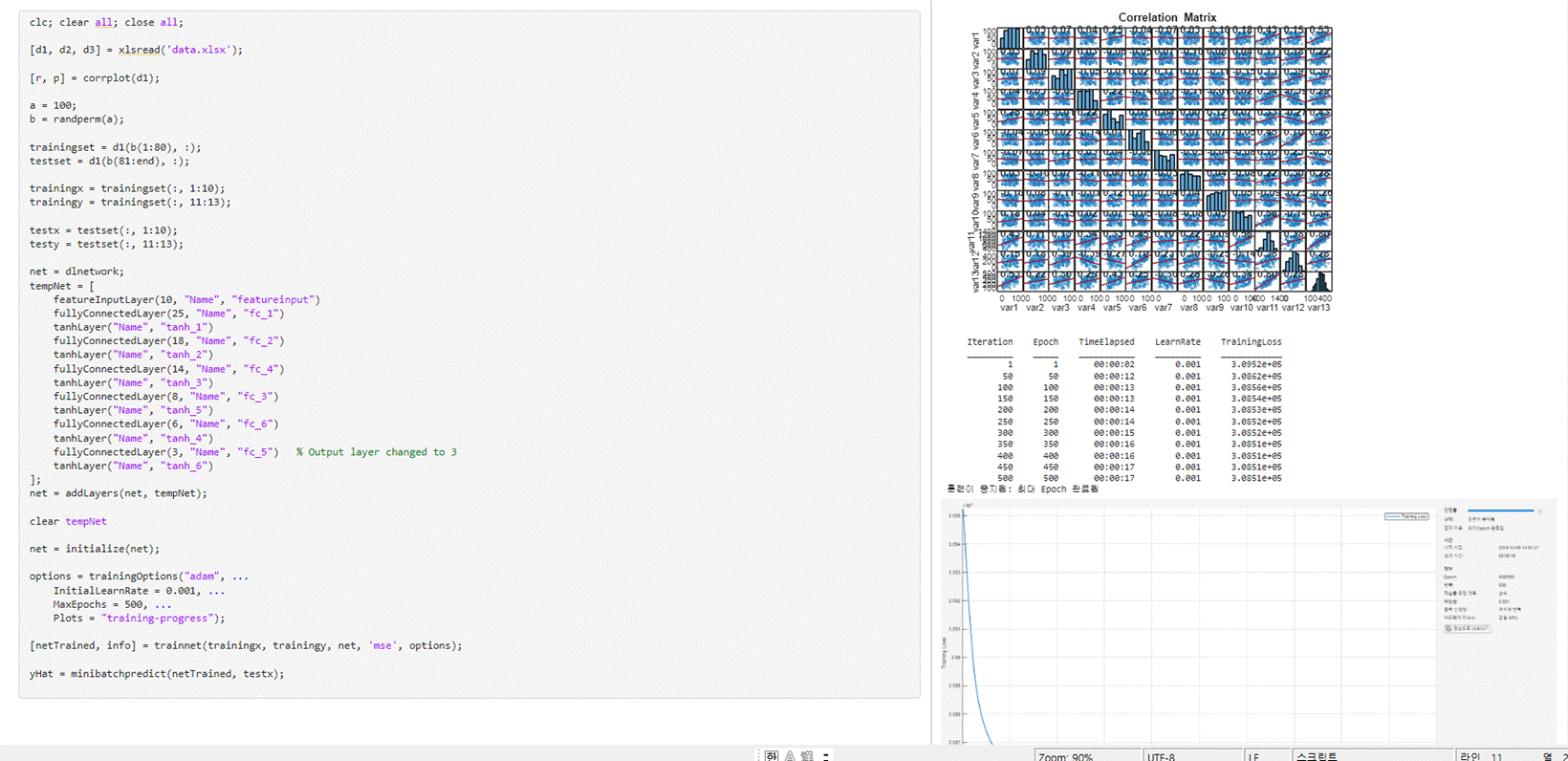Click the Plots = "training-progress" line
The width and height of the screenshot is (1568, 761).
[x=140, y=619]
